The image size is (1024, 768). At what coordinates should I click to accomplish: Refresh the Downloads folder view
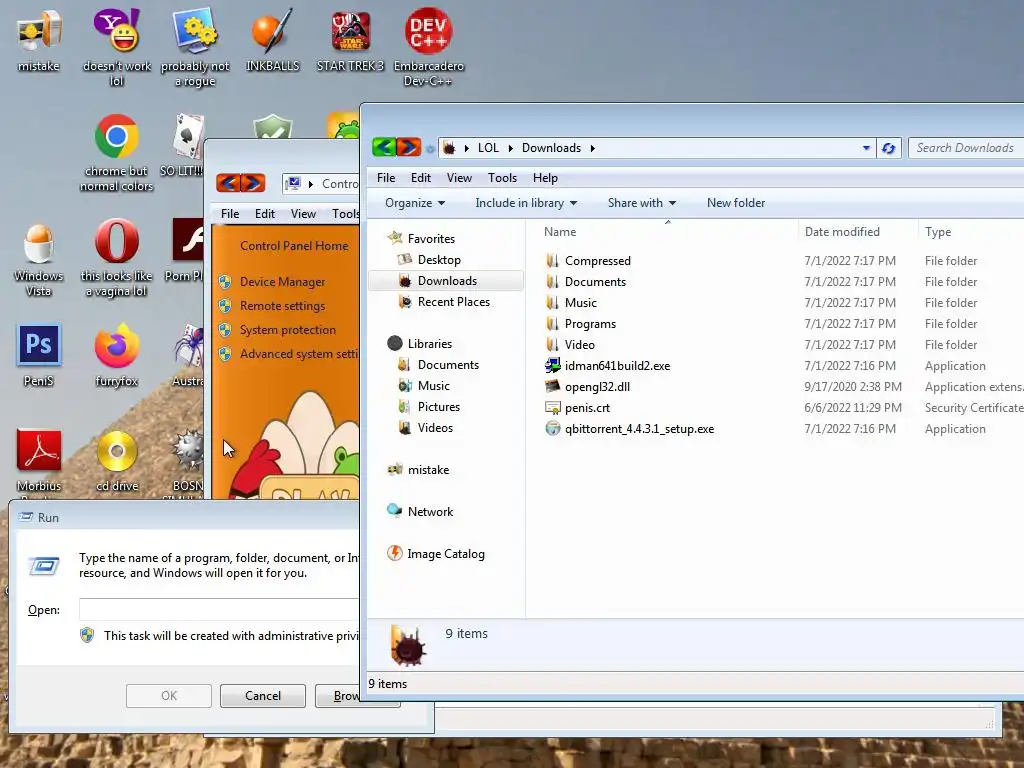click(x=888, y=148)
